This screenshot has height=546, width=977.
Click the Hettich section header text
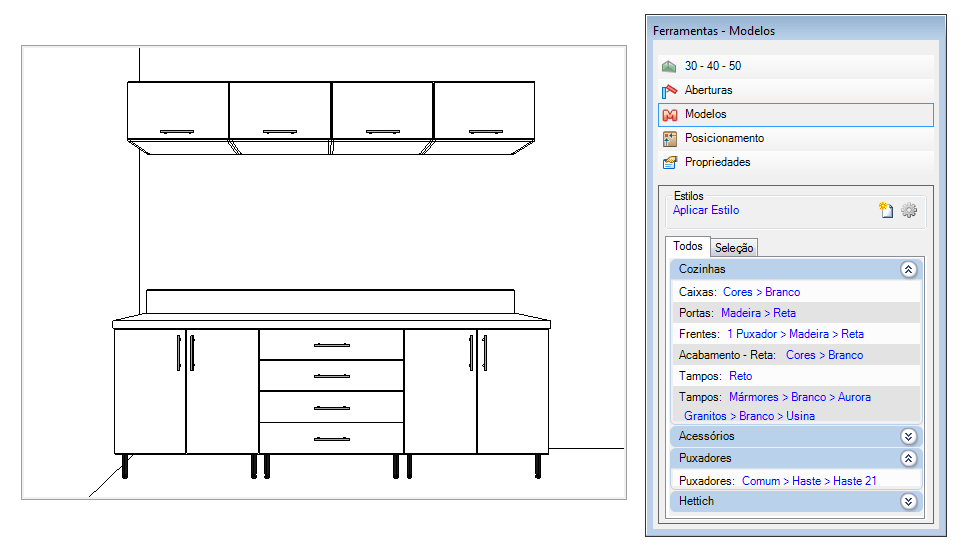coord(697,501)
